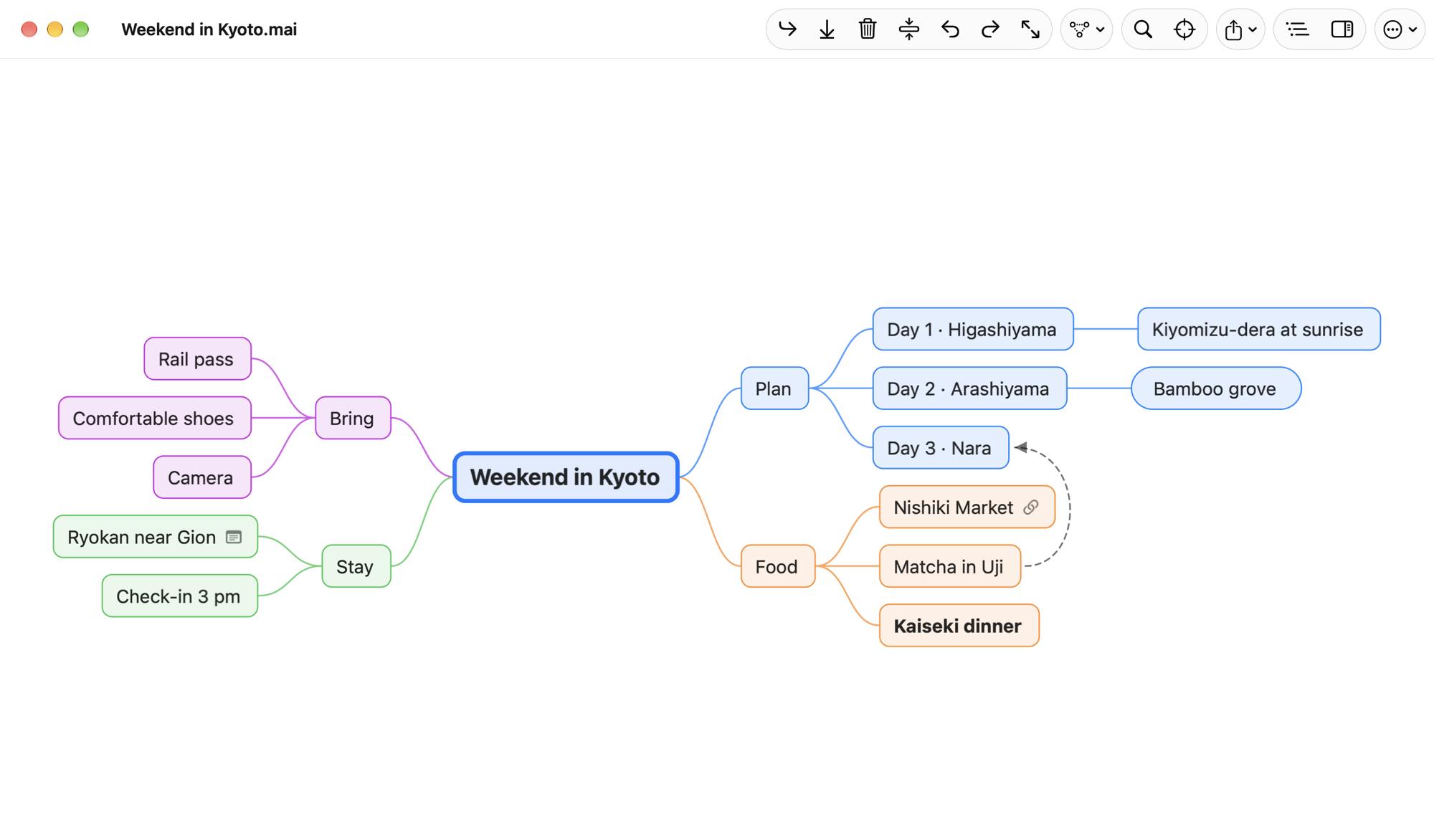Select the Kaiseki dinner node
This screenshot has height=840, width=1434.
[959, 626]
